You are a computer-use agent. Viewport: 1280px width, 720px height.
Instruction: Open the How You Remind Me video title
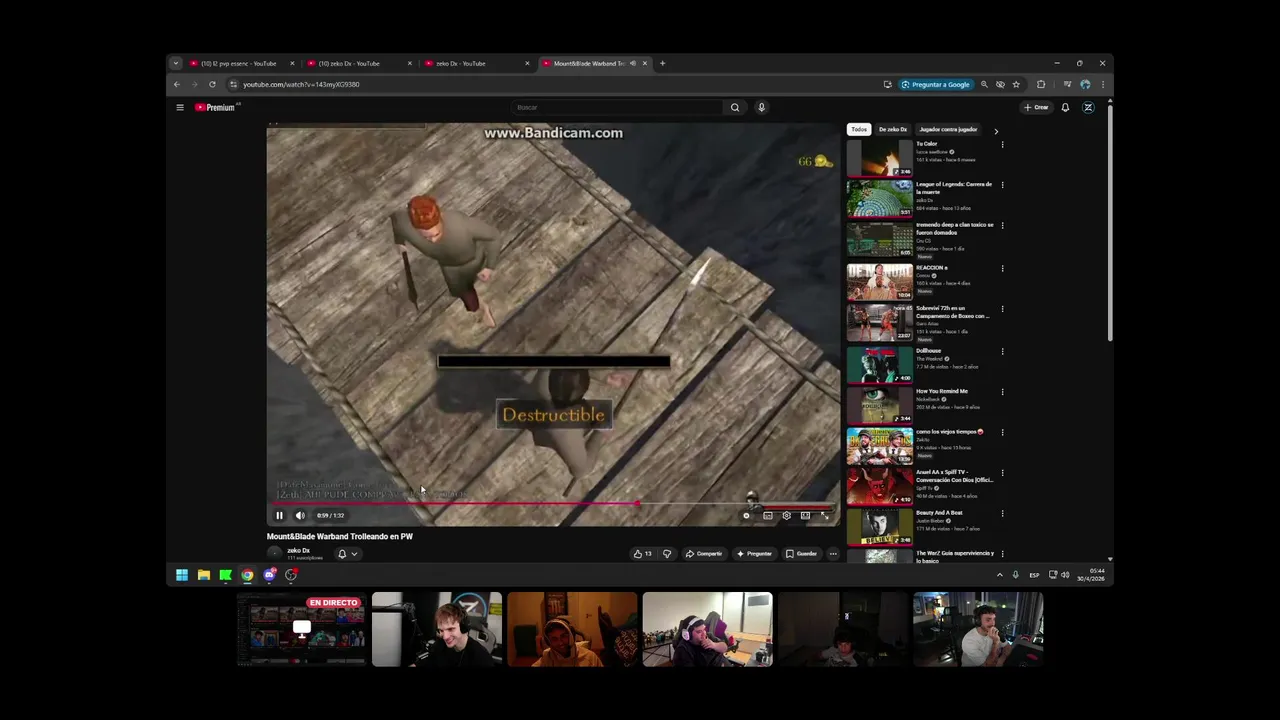[x=942, y=391]
